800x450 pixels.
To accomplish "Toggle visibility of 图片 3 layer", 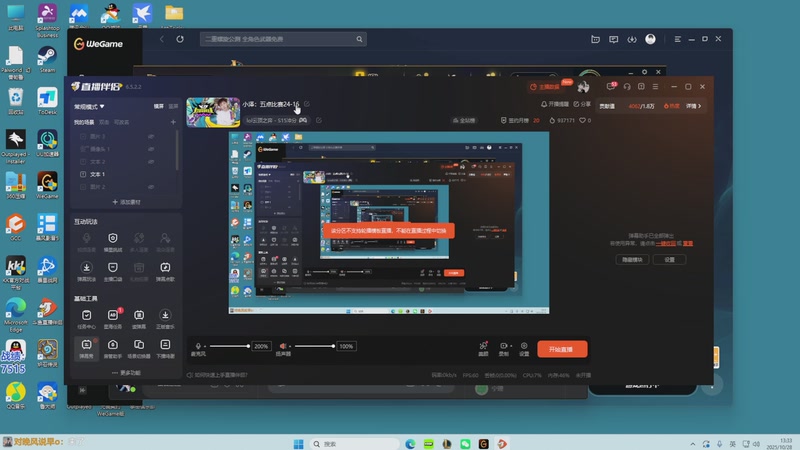I will [x=151, y=137].
